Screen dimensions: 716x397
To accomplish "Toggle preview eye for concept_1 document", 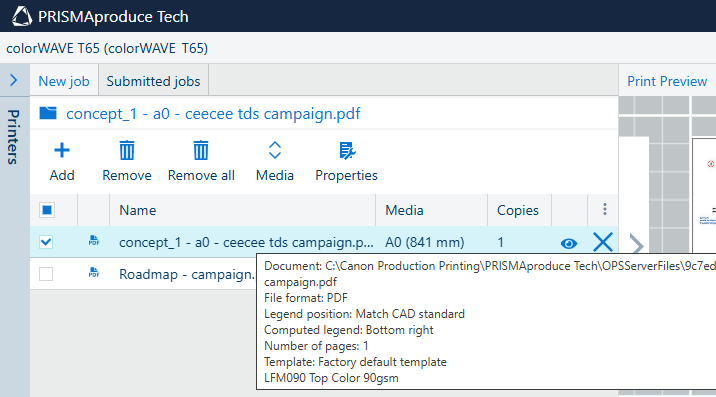I will coord(569,243).
